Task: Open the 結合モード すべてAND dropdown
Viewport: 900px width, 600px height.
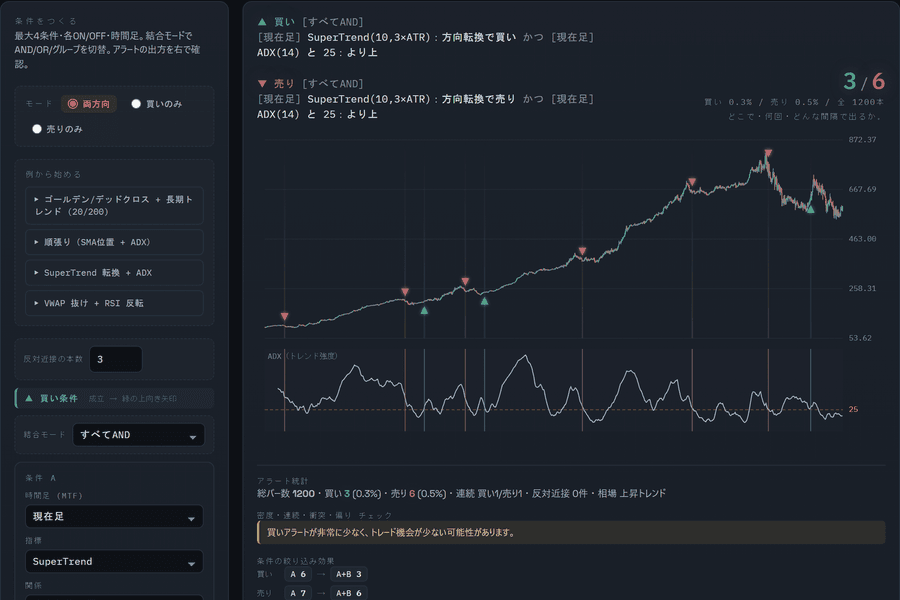Action: point(138,435)
